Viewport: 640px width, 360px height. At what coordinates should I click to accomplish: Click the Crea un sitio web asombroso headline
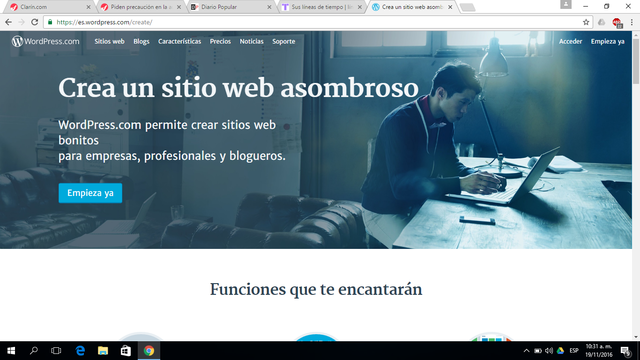click(x=238, y=88)
